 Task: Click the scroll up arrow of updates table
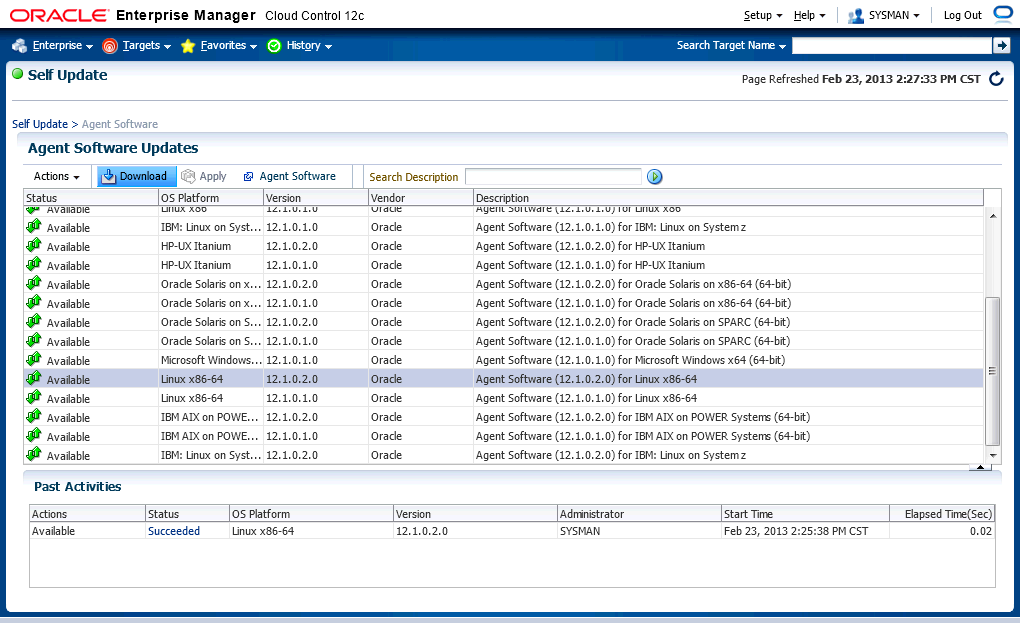pos(993,216)
